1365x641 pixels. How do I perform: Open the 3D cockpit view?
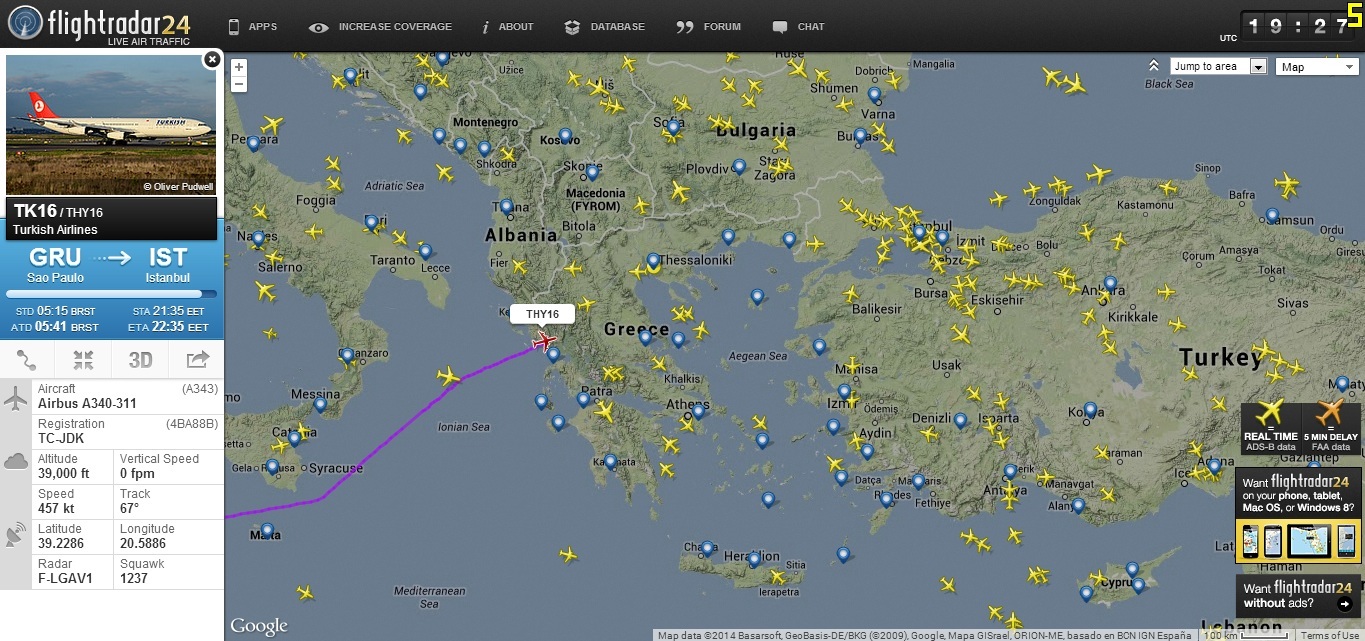140,360
